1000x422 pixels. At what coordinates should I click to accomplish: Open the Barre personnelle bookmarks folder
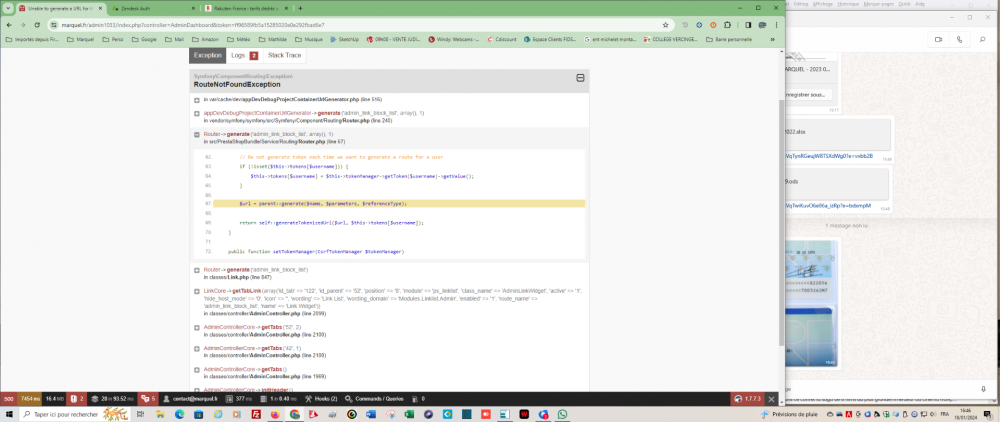click(729, 40)
